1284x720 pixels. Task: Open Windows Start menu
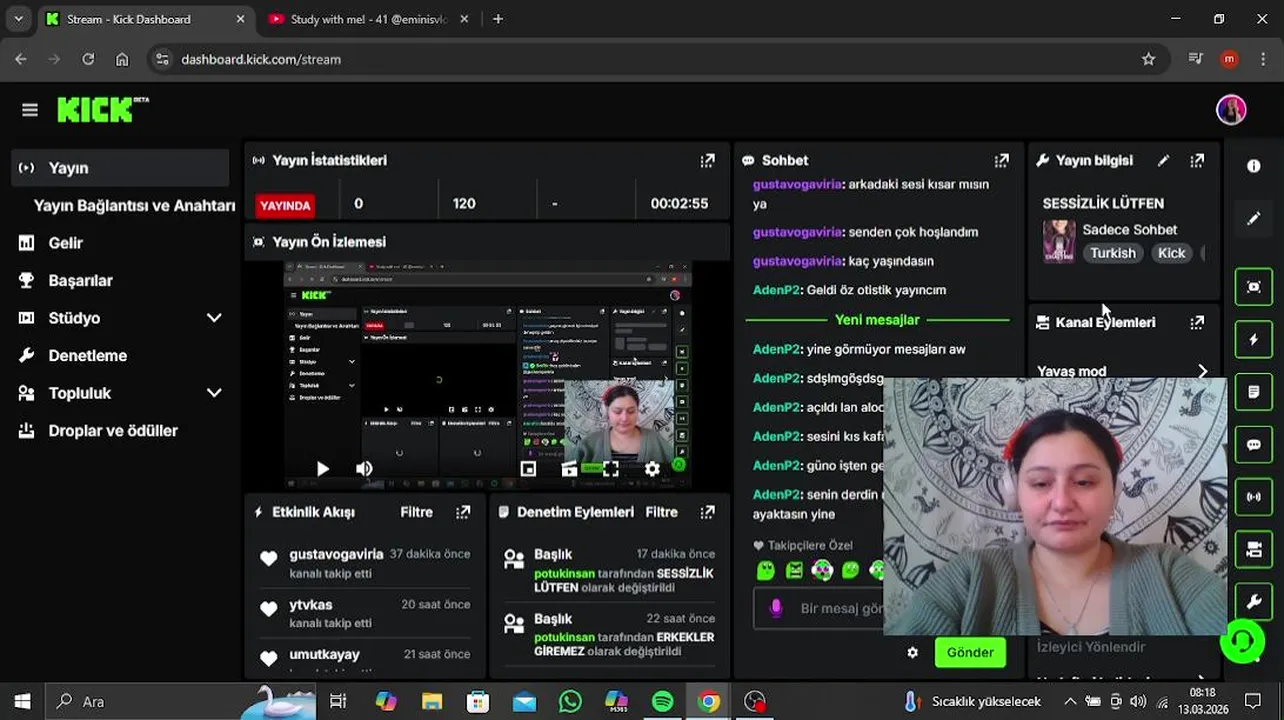point(22,702)
